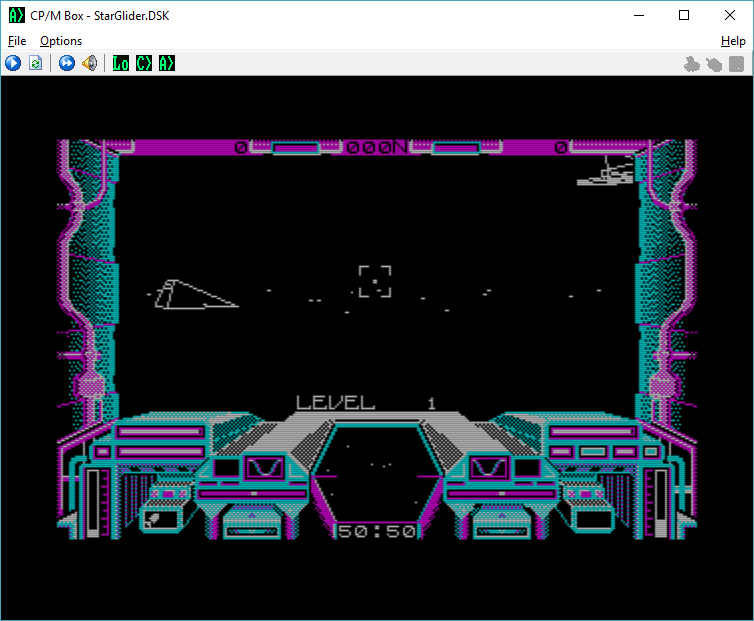The width and height of the screenshot is (754, 621).
Task: Click the left cockpit waveform gauge
Action: pos(264,467)
